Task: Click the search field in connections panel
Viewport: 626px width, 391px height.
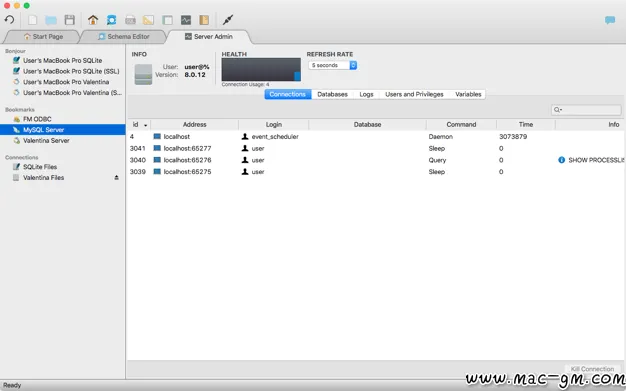Action: point(586,109)
